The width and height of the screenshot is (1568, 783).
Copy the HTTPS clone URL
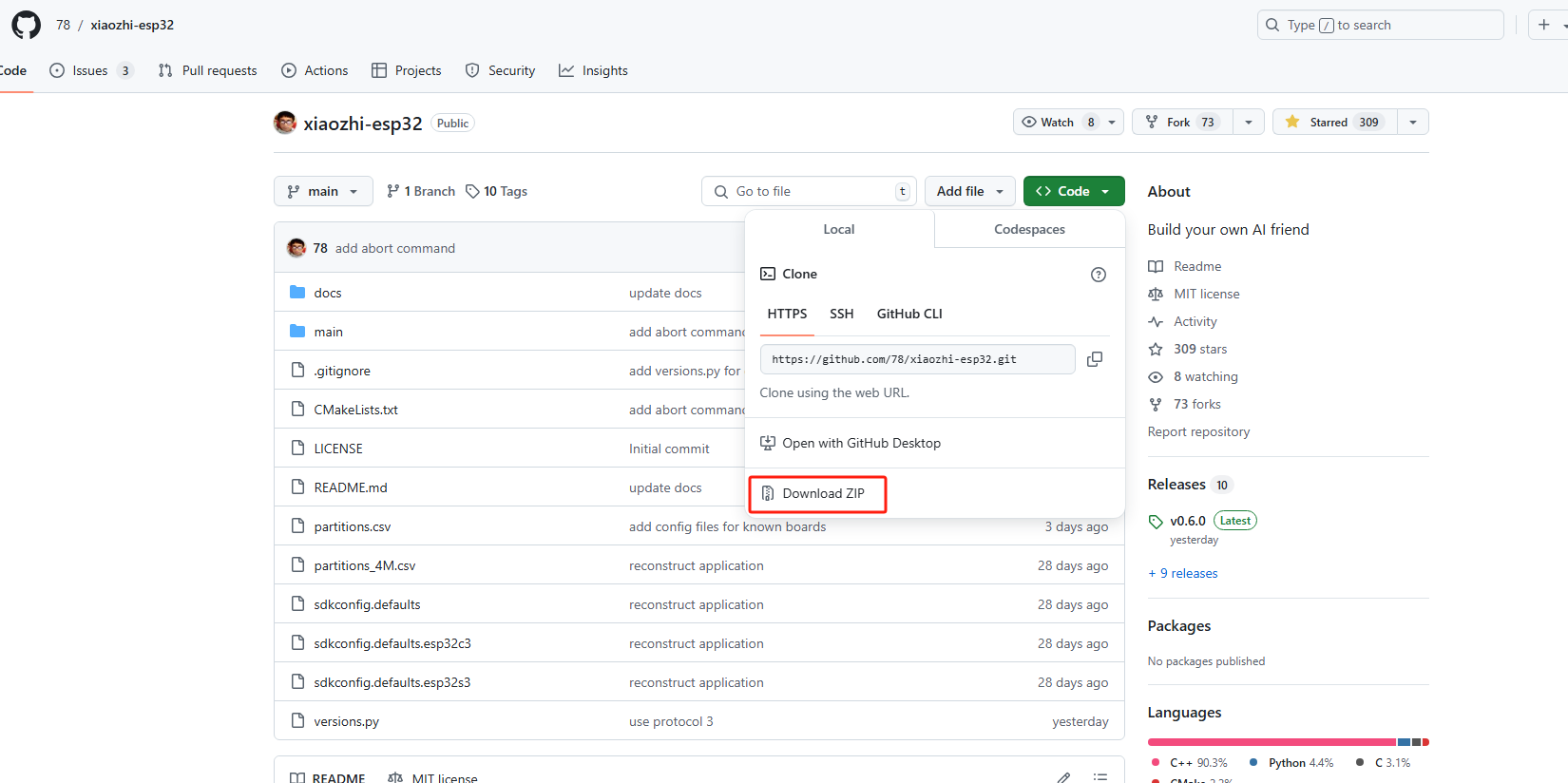coord(1095,359)
